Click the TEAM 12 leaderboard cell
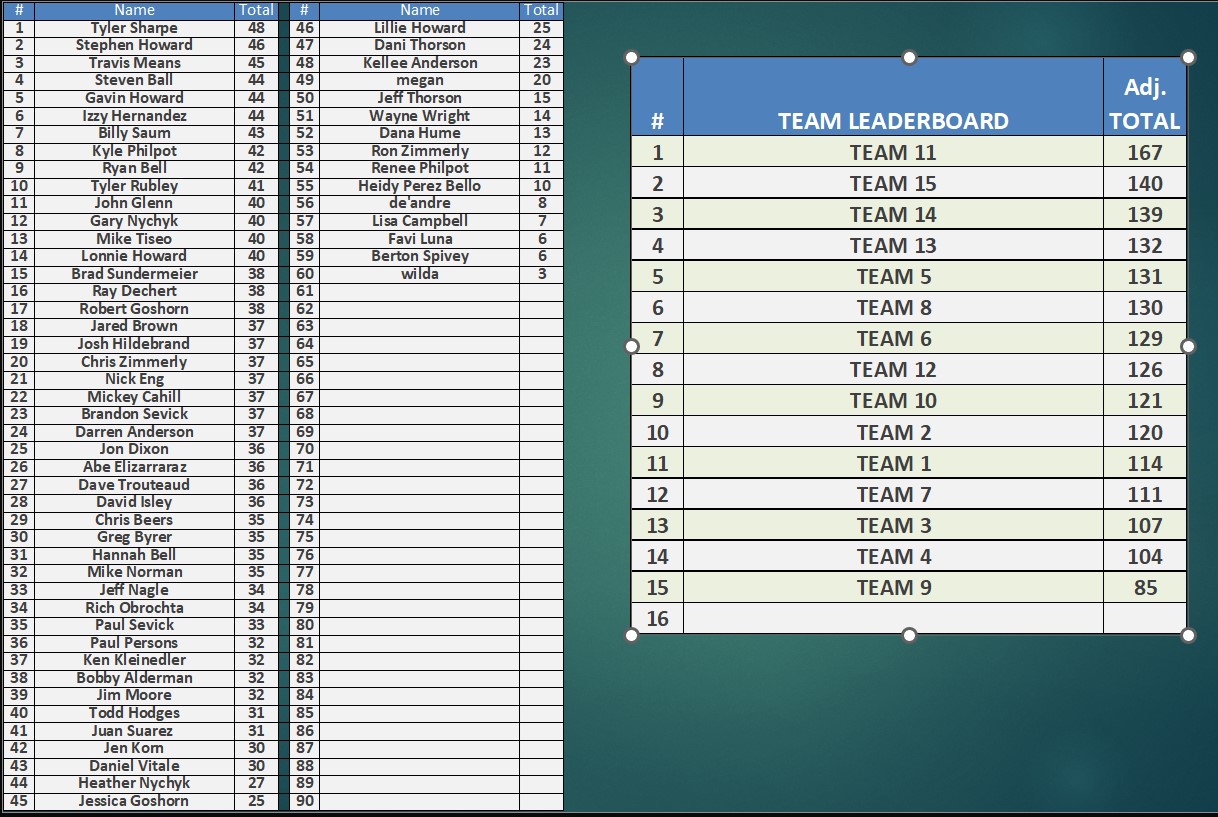The height and width of the screenshot is (817, 1218). coord(893,370)
